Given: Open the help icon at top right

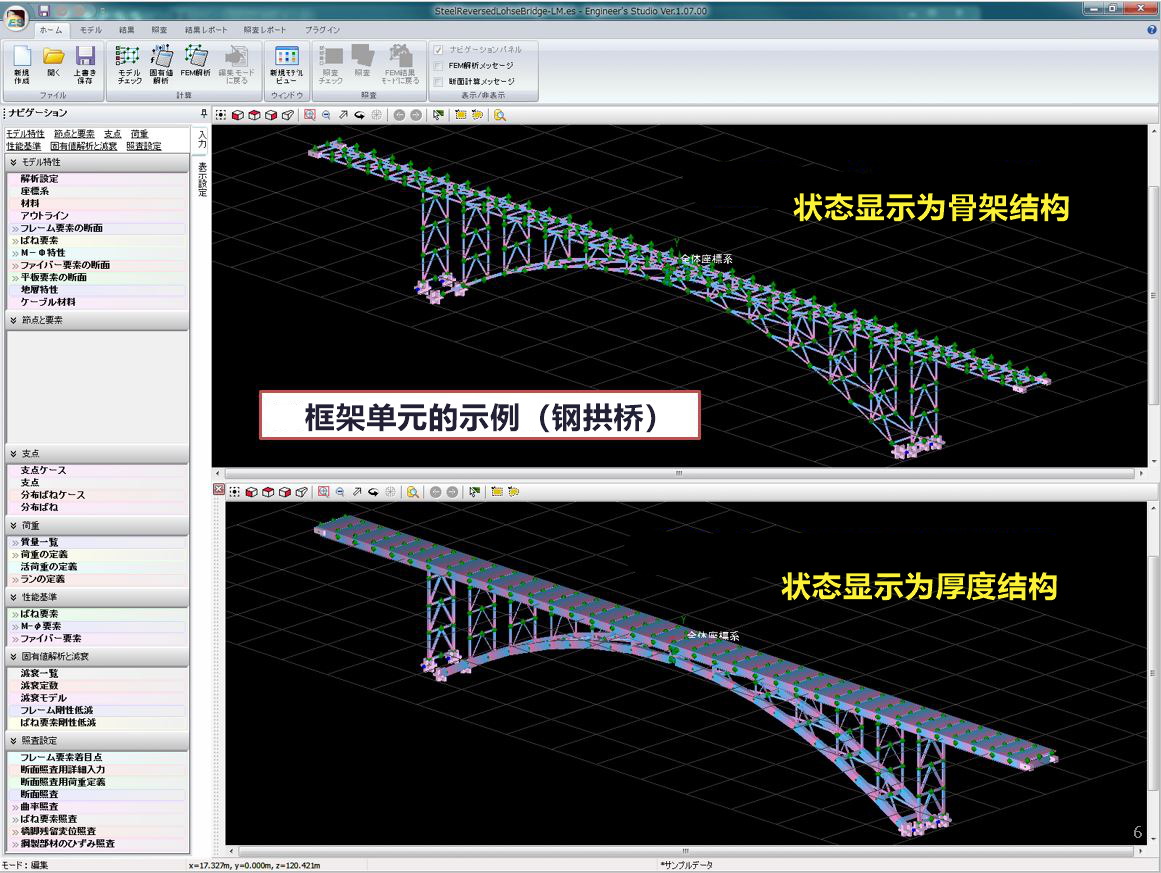Looking at the screenshot, I should 1151,30.
